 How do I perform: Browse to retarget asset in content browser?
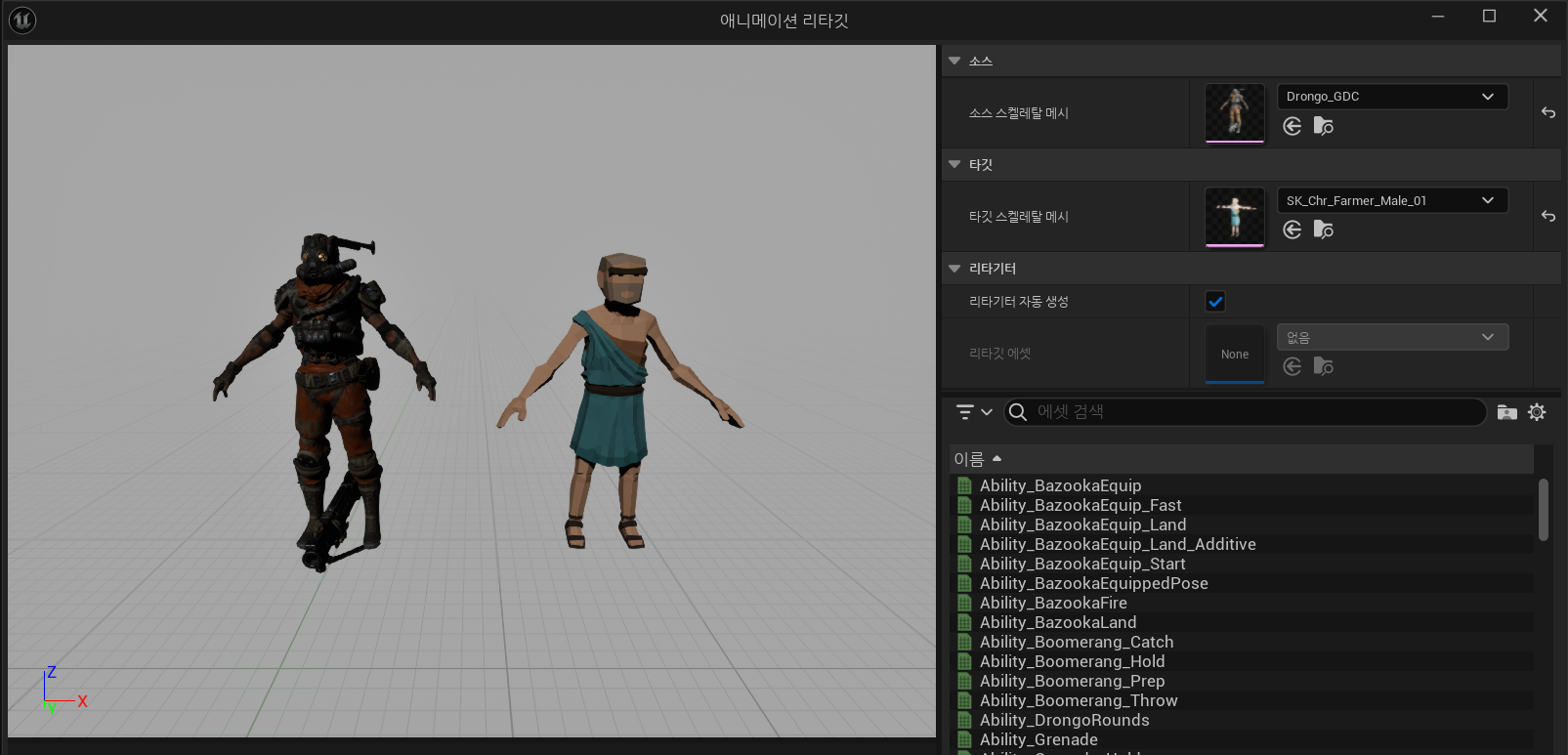click(1324, 366)
